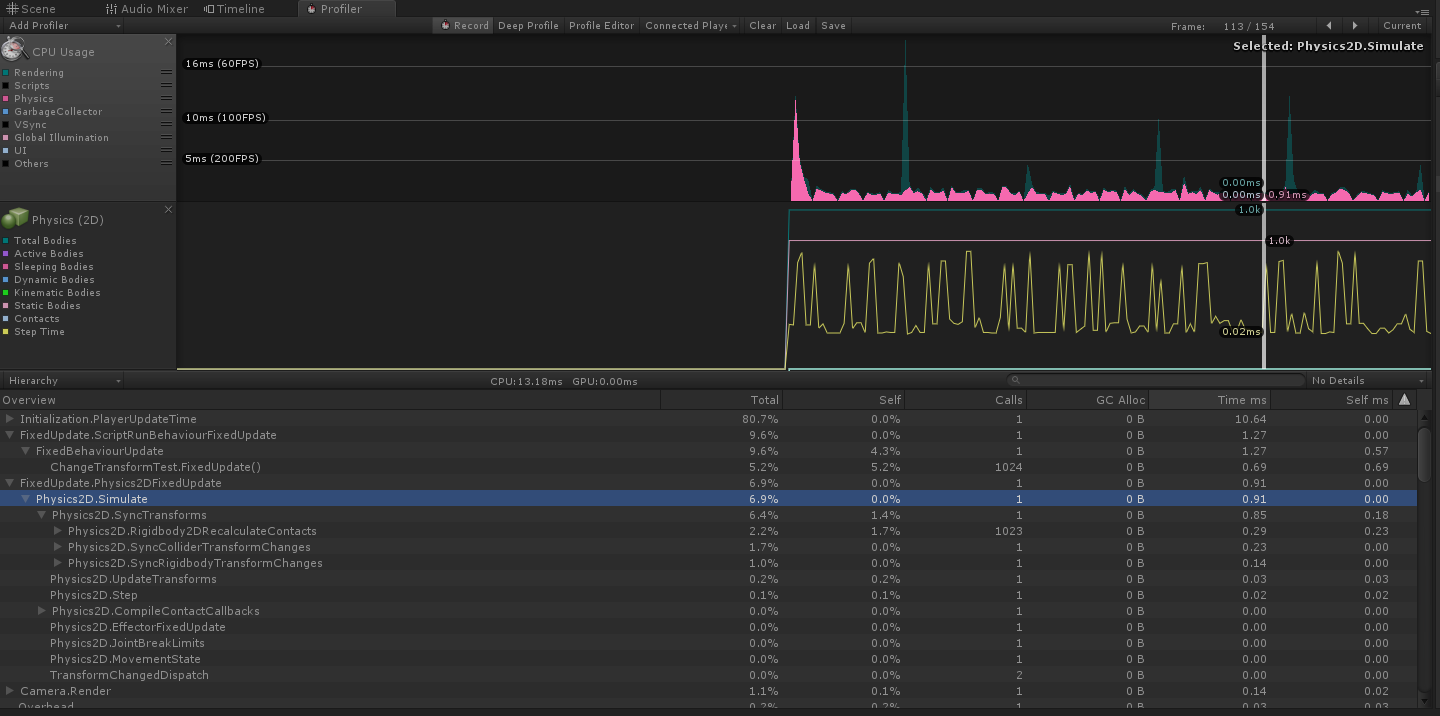The image size is (1440, 716).
Task: Open the Add Profiler dropdown
Action: coord(62,25)
